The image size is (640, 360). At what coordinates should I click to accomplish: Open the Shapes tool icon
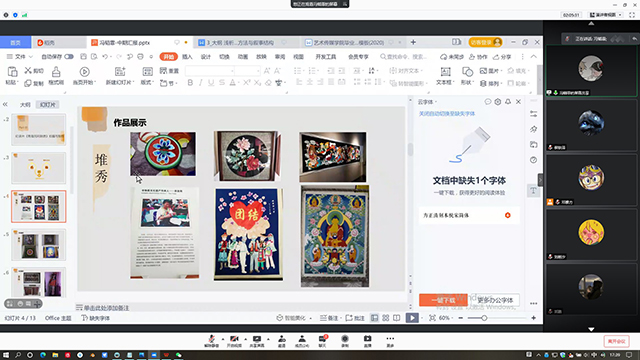tap(467, 72)
